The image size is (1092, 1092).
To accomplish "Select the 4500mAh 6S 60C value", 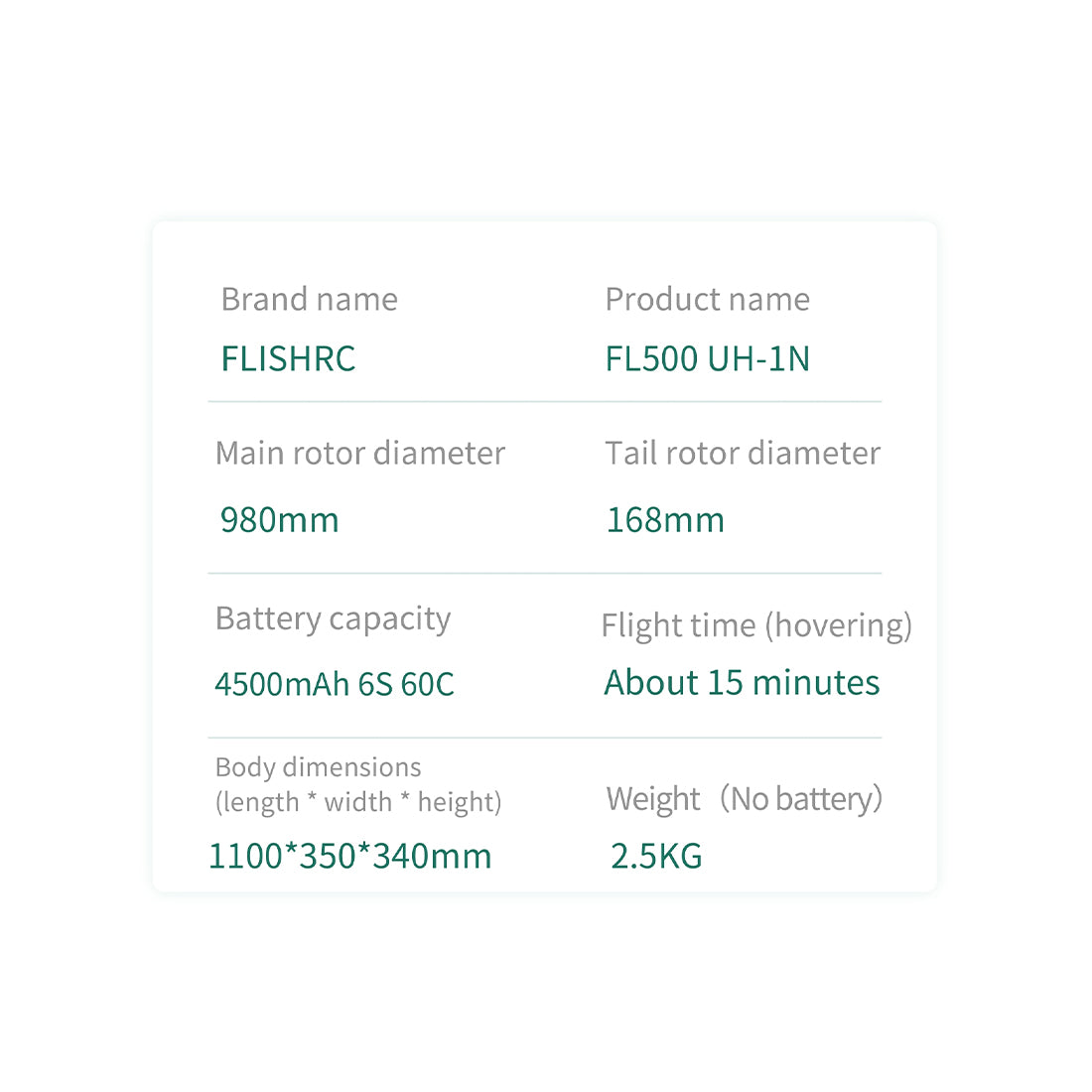I will click(x=335, y=684).
